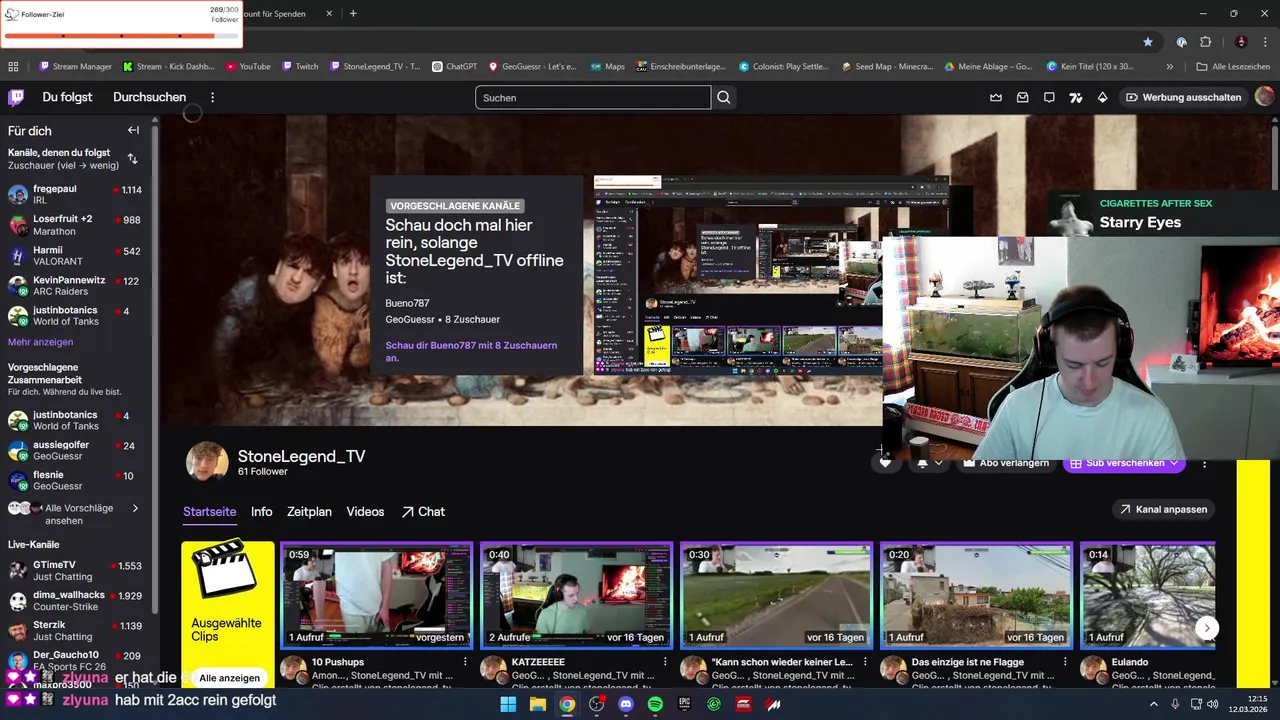Open a new browser tab
Viewport: 1280px width, 720px height.
coord(353,14)
